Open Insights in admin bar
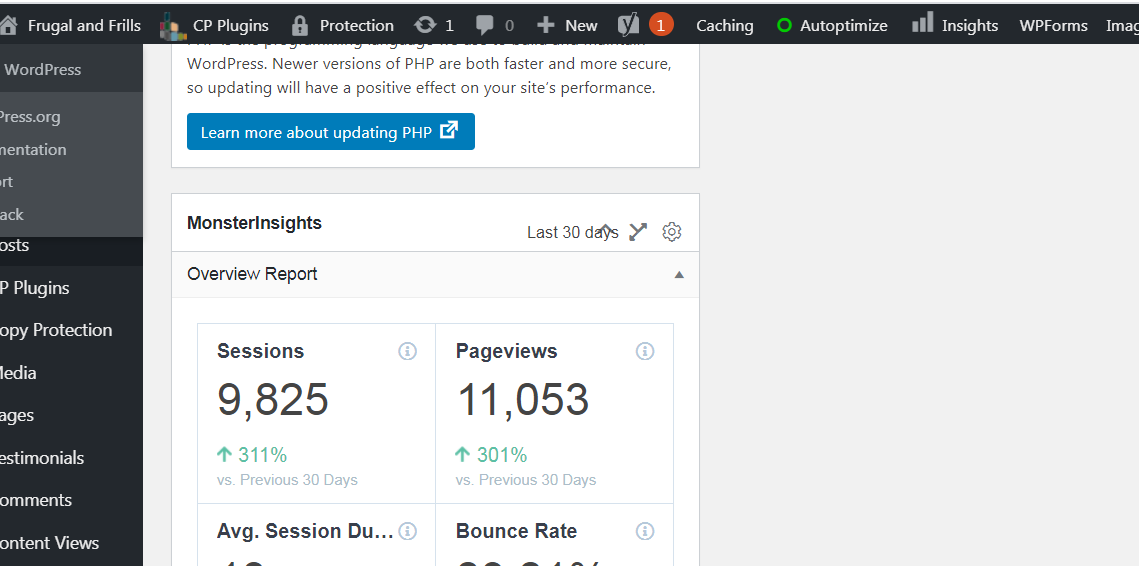Viewport: 1139px width, 566px height. [x=954, y=25]
